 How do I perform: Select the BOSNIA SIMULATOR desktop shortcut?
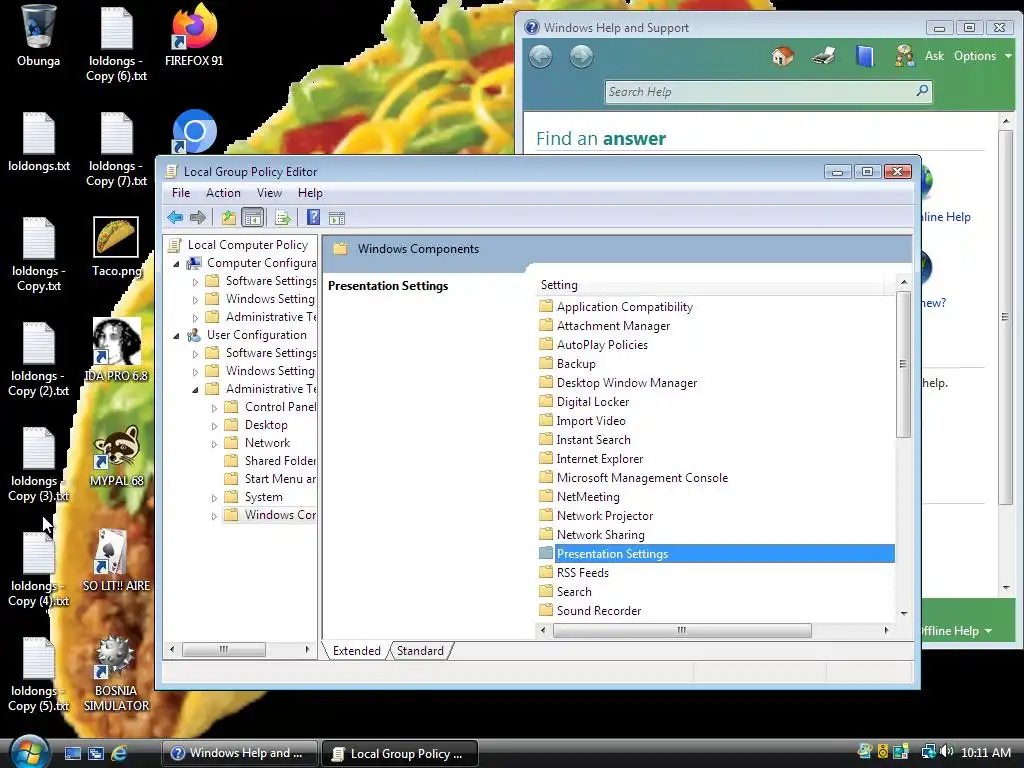116,673
